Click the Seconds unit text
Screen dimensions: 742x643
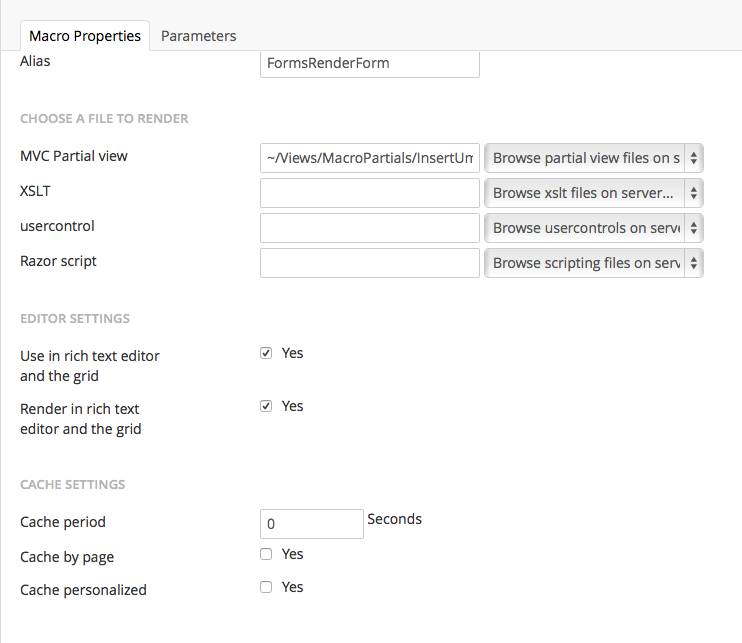(x=394, y=519)
